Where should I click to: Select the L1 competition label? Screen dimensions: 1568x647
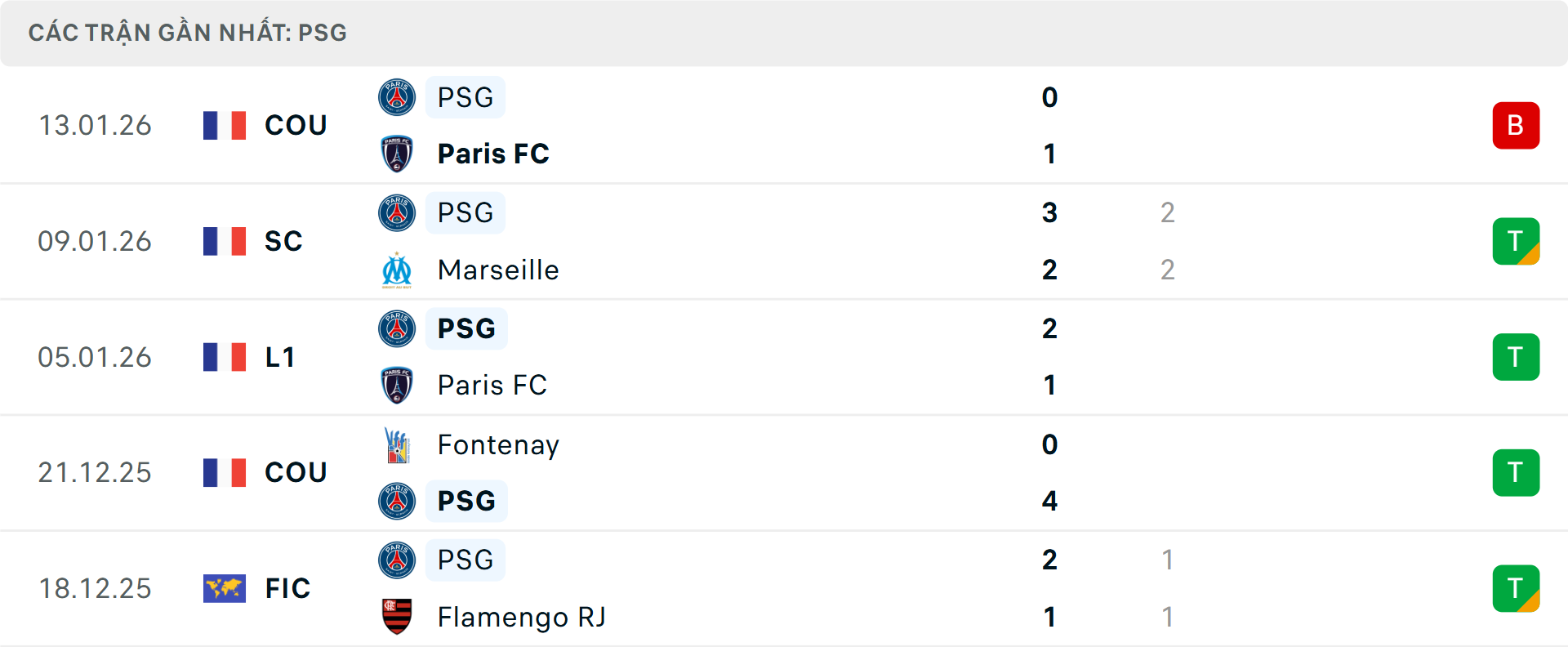(x=280, y=357)
